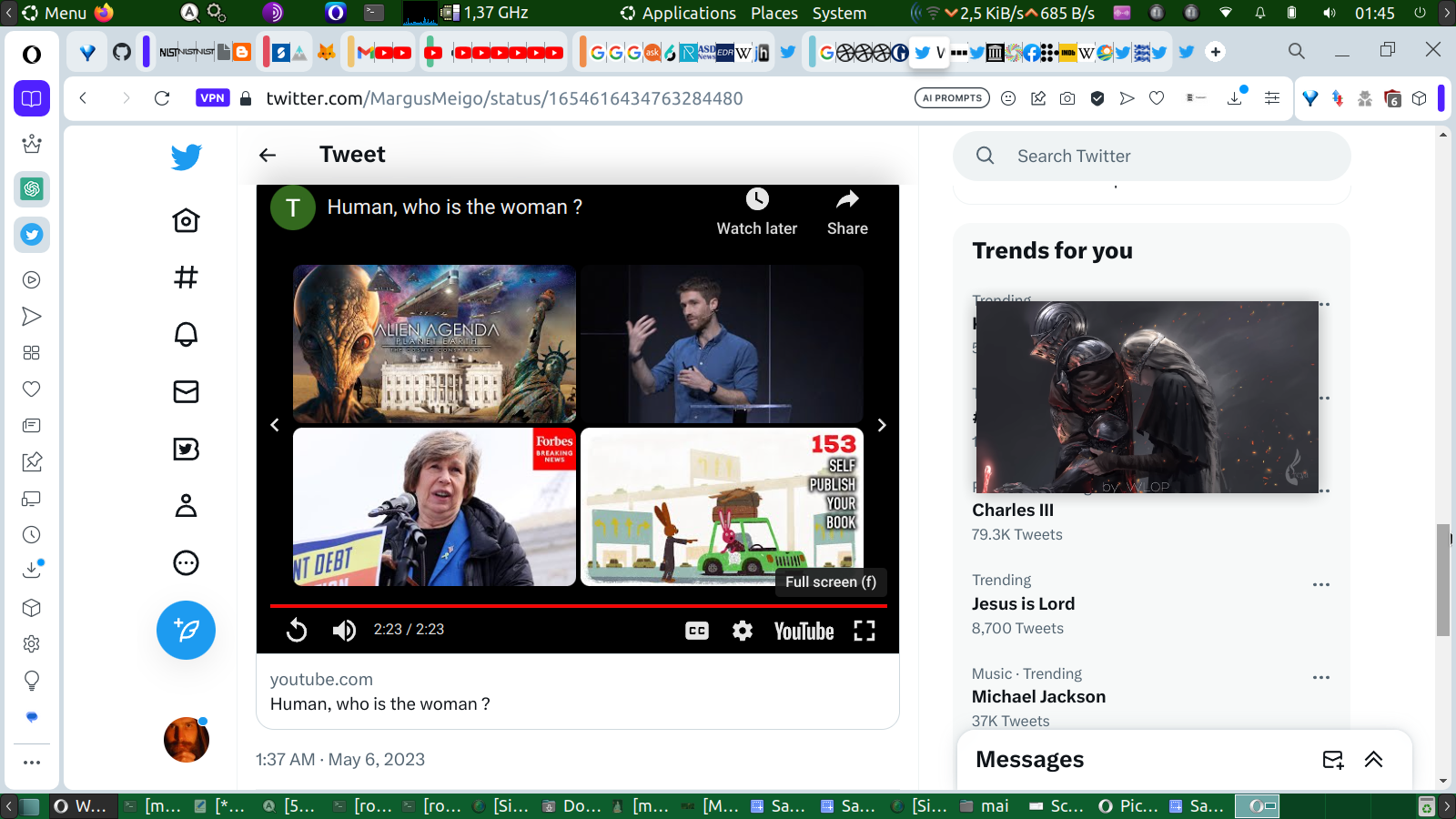The image size is (1456, 819).
Task: Toggle the VPN badge in address bar
Action: click(x=213, y=98)
